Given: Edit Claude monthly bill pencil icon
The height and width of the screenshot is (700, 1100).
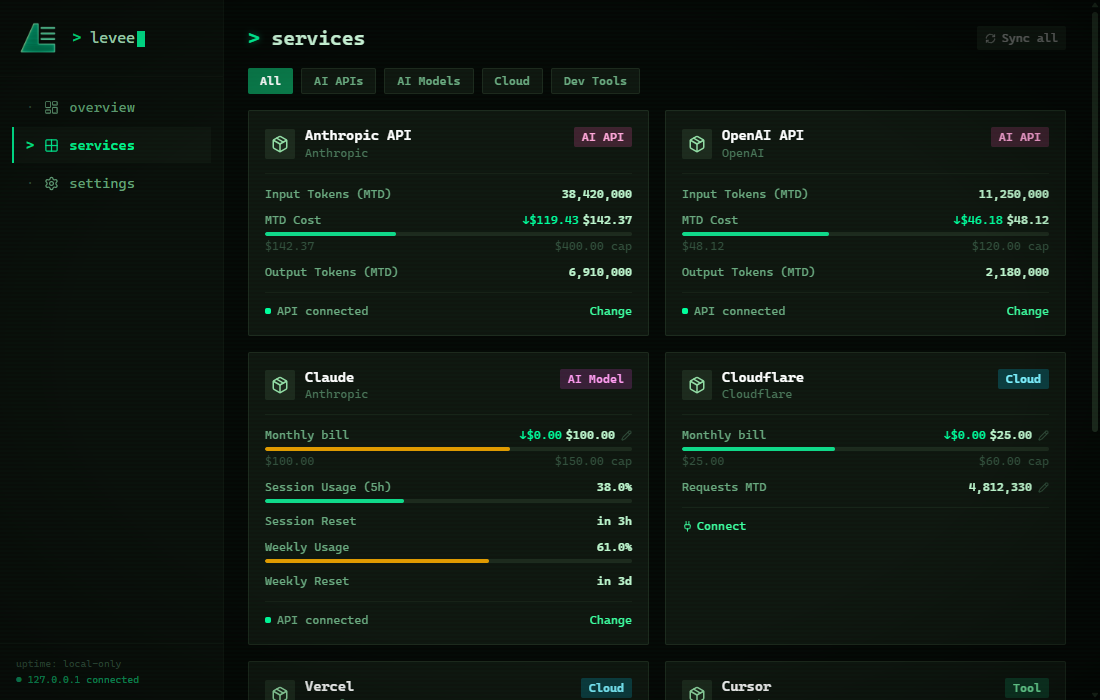Looking at the screenshot, I should [626, 436].
